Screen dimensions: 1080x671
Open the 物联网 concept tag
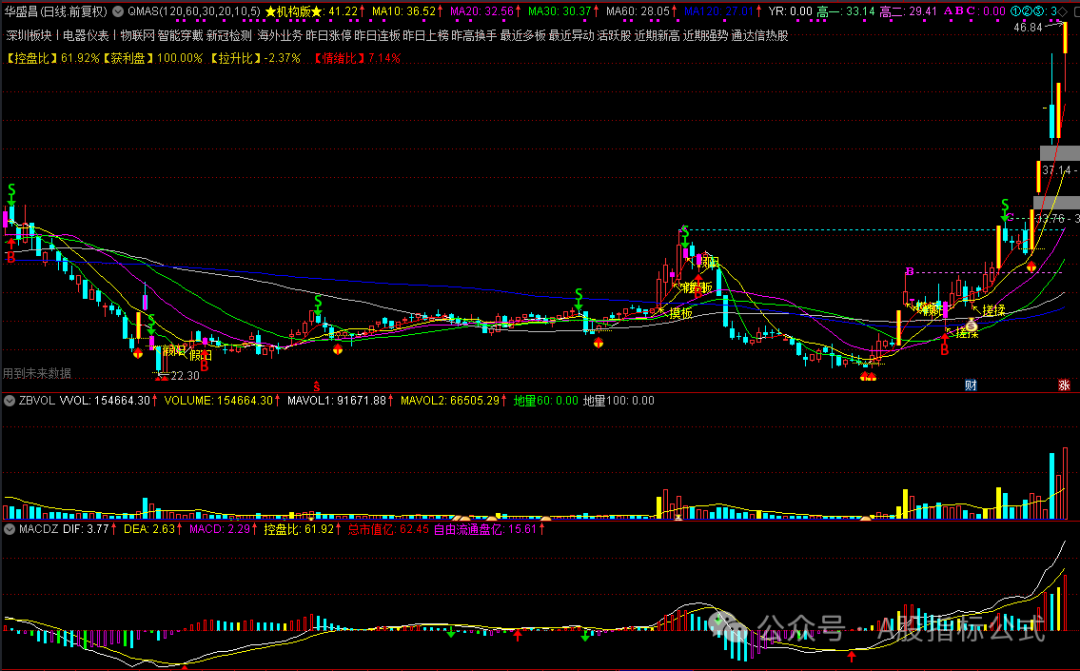coord(138,35)
